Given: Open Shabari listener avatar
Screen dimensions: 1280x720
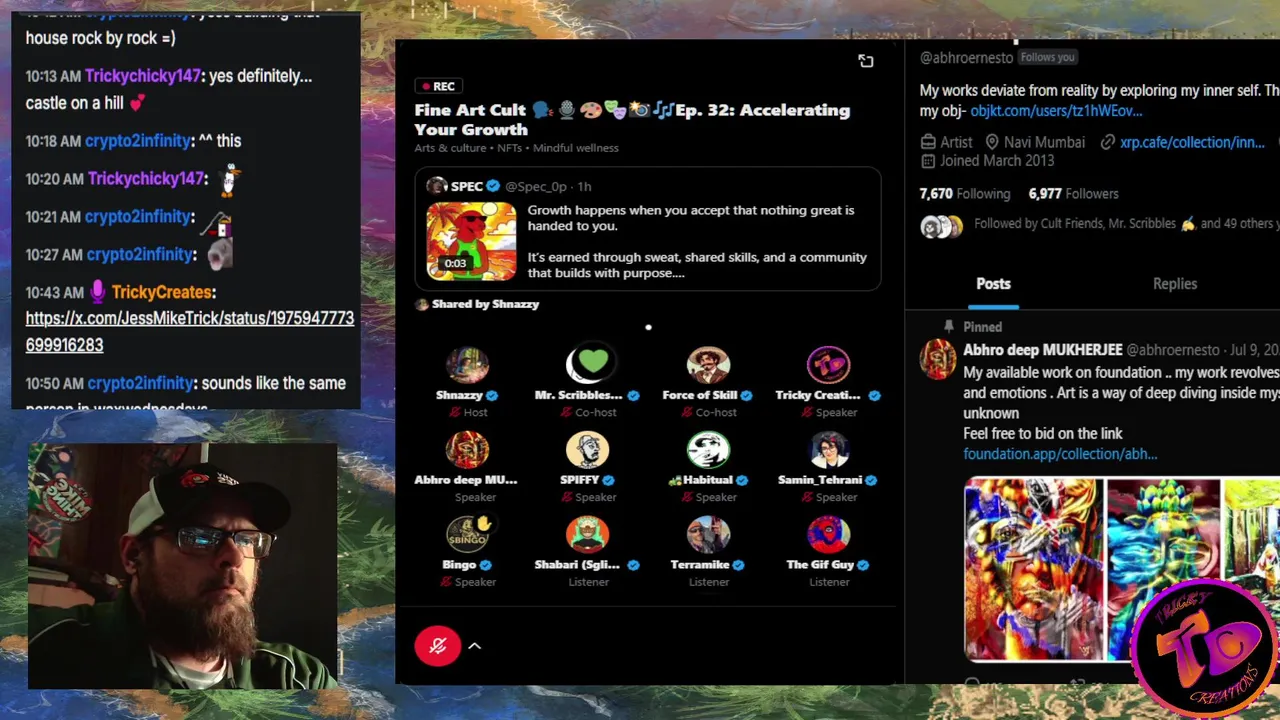Looking at the screenshot, I should [587, 535].
